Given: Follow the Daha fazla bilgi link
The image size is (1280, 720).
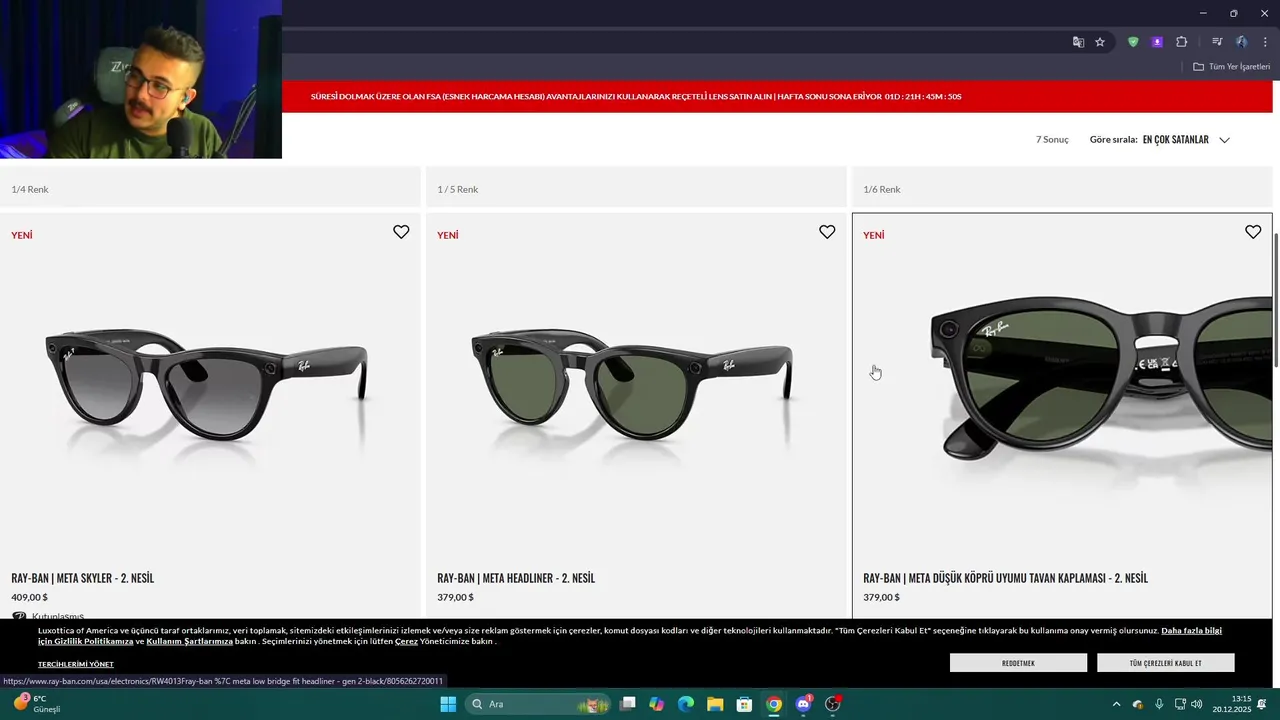Looking at the screenshot, I should point(1191,631).
